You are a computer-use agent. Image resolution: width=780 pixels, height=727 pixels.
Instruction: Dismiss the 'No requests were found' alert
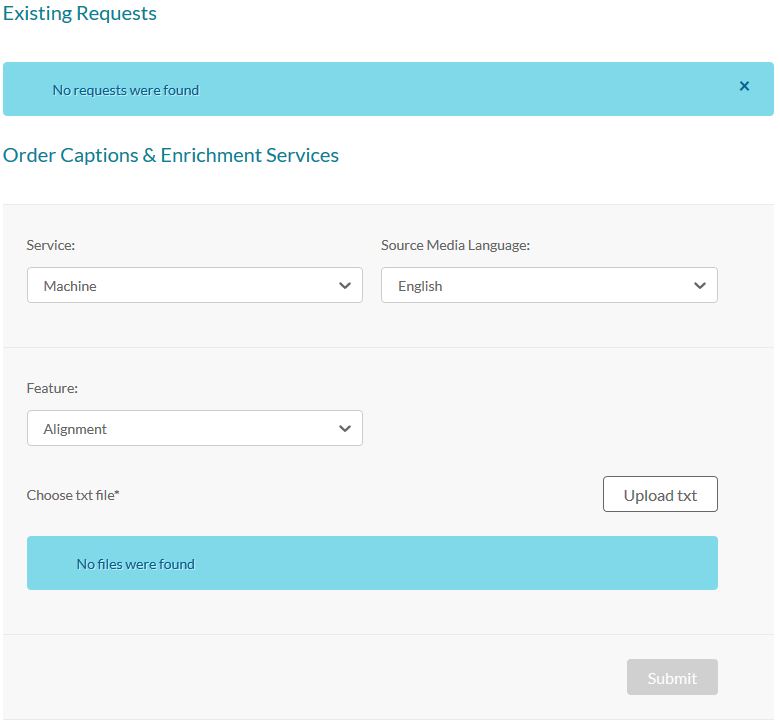click(744, 87)
